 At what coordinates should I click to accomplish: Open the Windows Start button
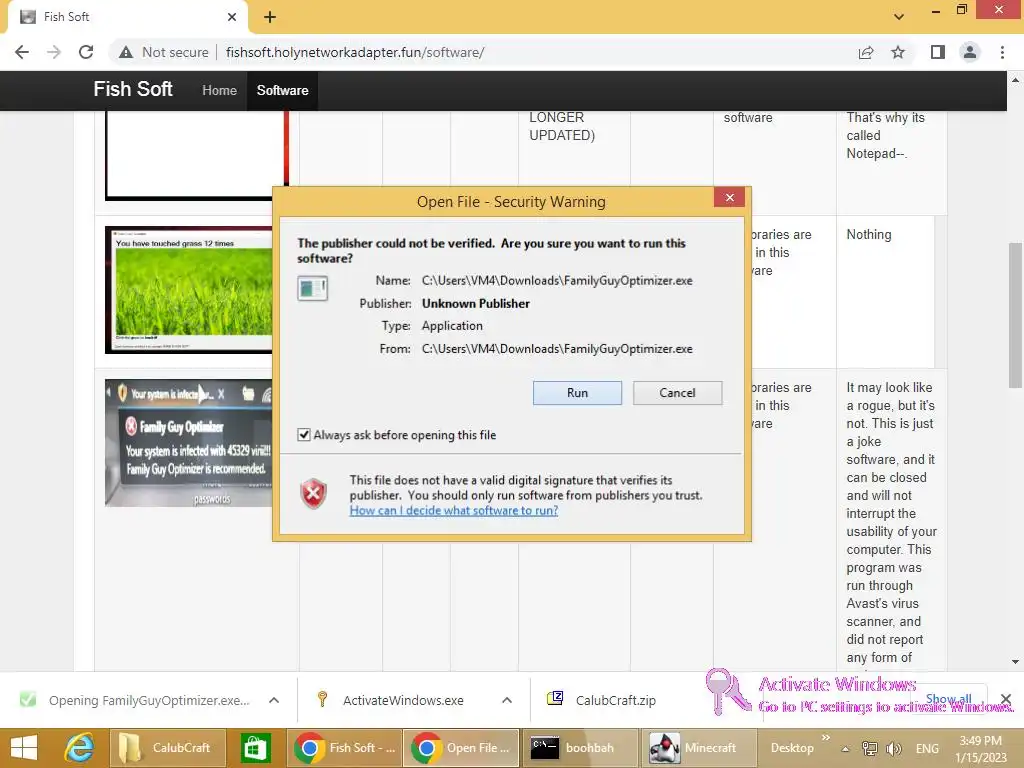click(24, 748)
